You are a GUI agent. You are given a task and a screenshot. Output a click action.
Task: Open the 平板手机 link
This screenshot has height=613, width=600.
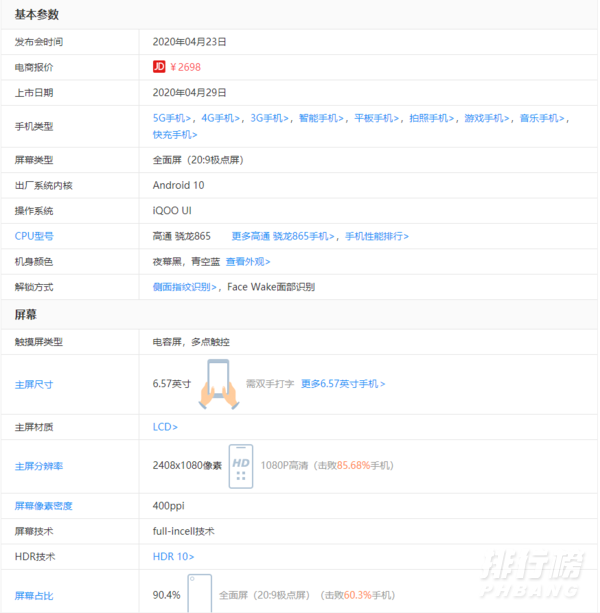click(376, 118)
